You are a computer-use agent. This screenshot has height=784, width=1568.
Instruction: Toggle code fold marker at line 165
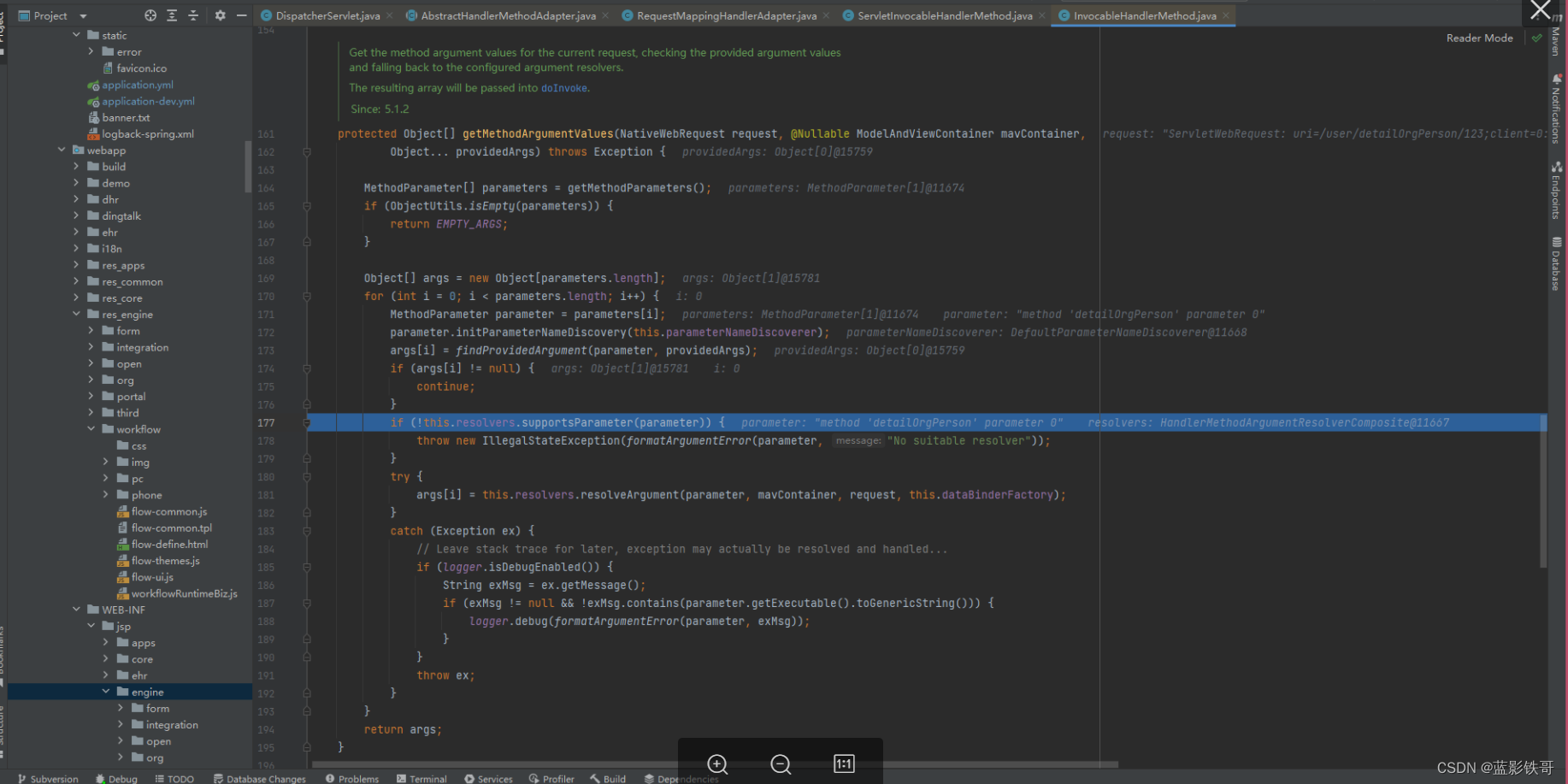click(x=306, y=206)
